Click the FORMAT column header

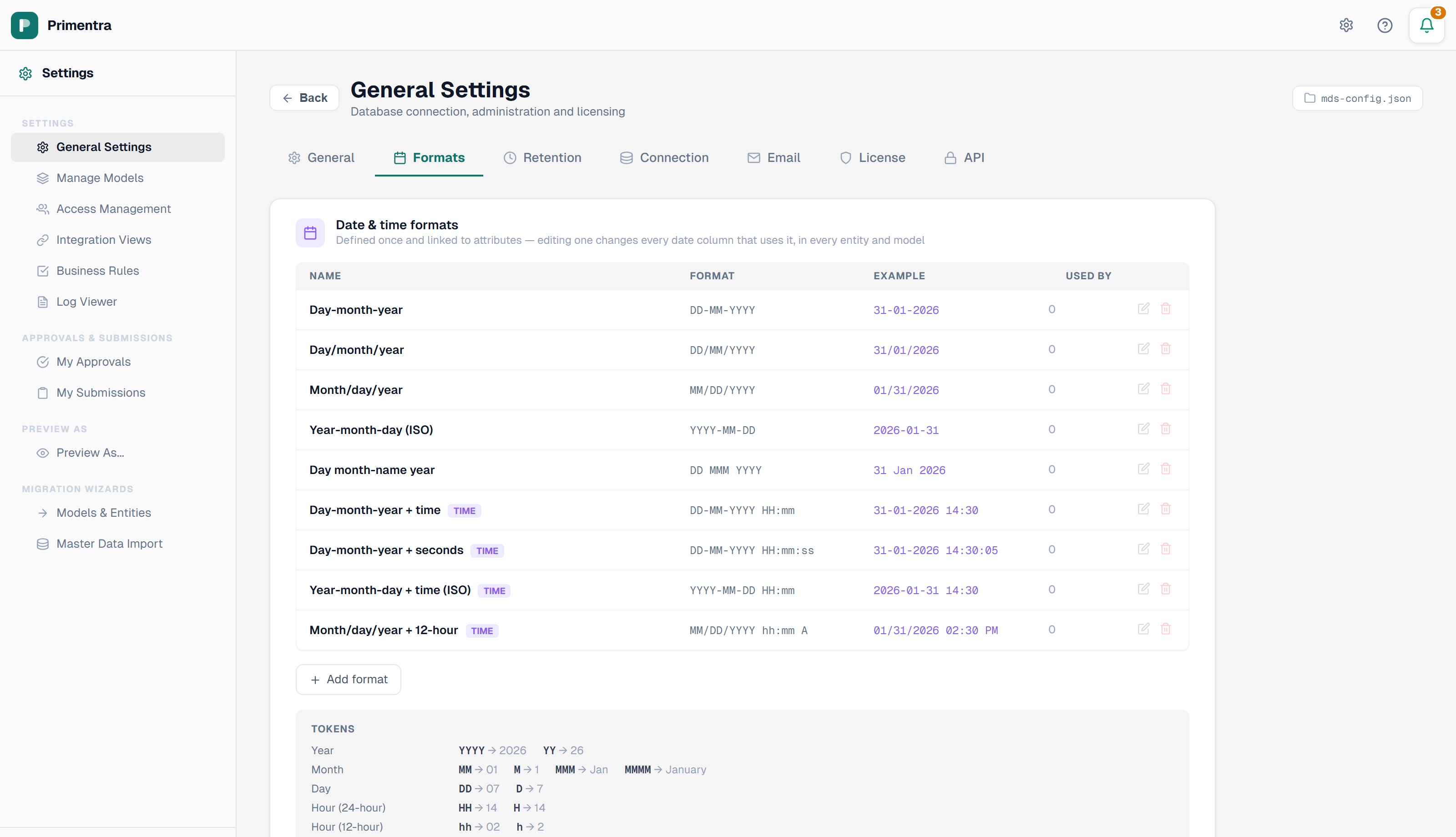coord(712,276)
